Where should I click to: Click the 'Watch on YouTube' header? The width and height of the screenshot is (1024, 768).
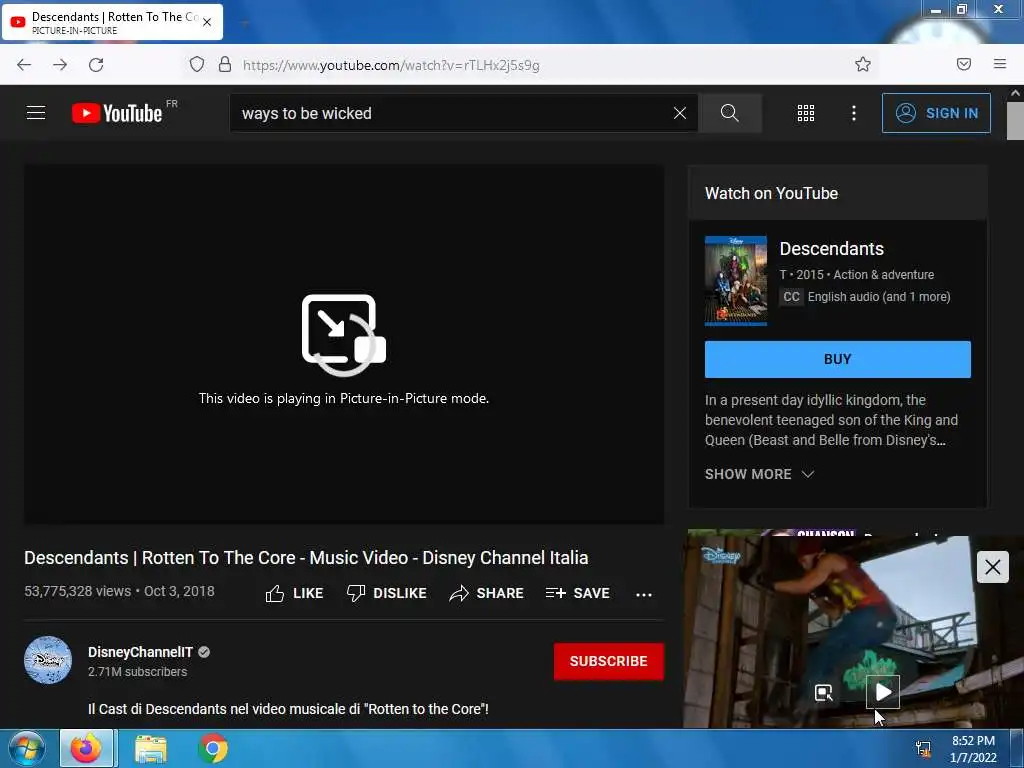click(771, 193)
